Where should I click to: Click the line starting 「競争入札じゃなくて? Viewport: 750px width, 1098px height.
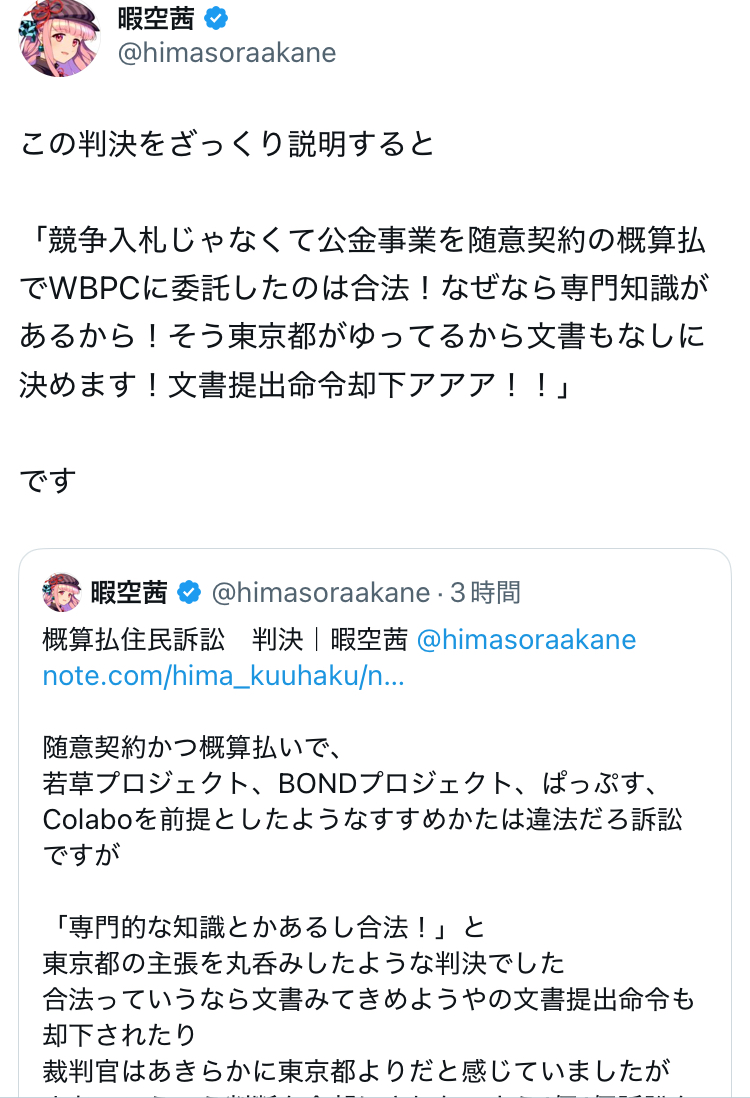pos(363,241)
